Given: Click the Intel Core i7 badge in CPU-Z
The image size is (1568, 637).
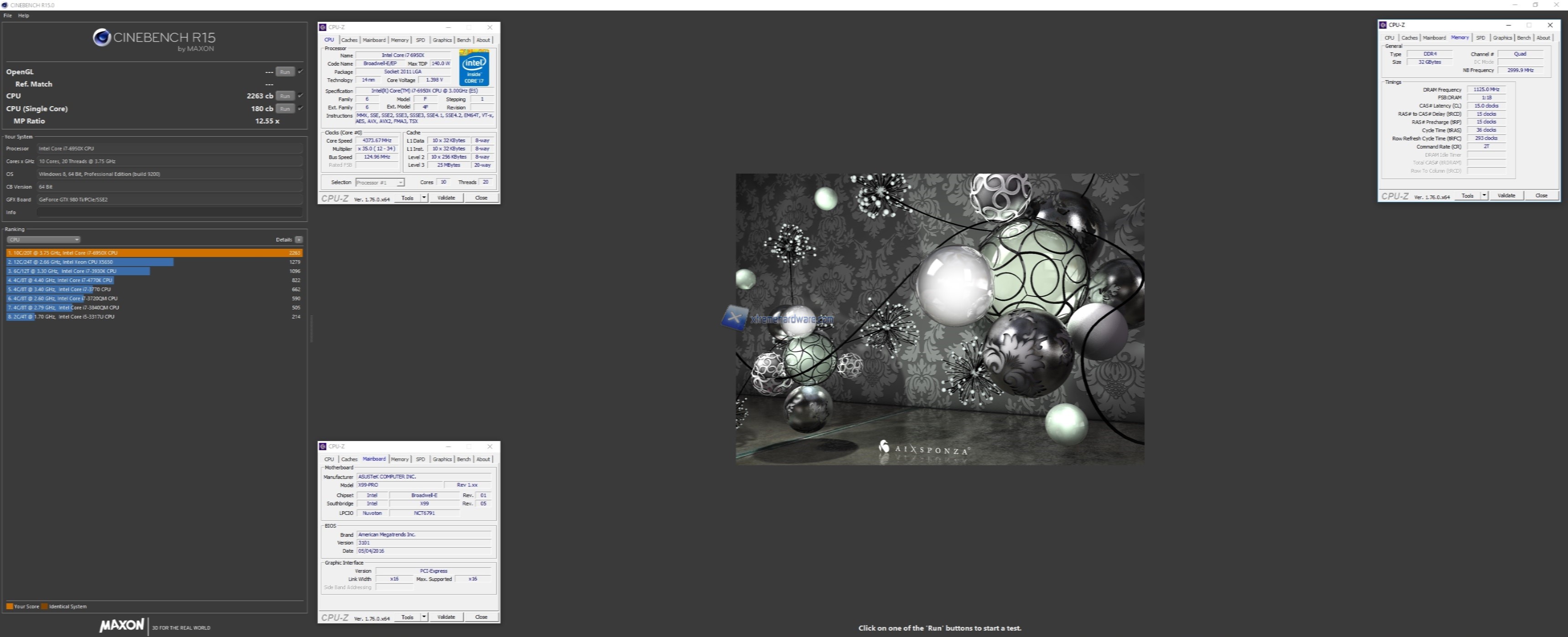Looking at the screenshot, I should [x=474, y=67].
